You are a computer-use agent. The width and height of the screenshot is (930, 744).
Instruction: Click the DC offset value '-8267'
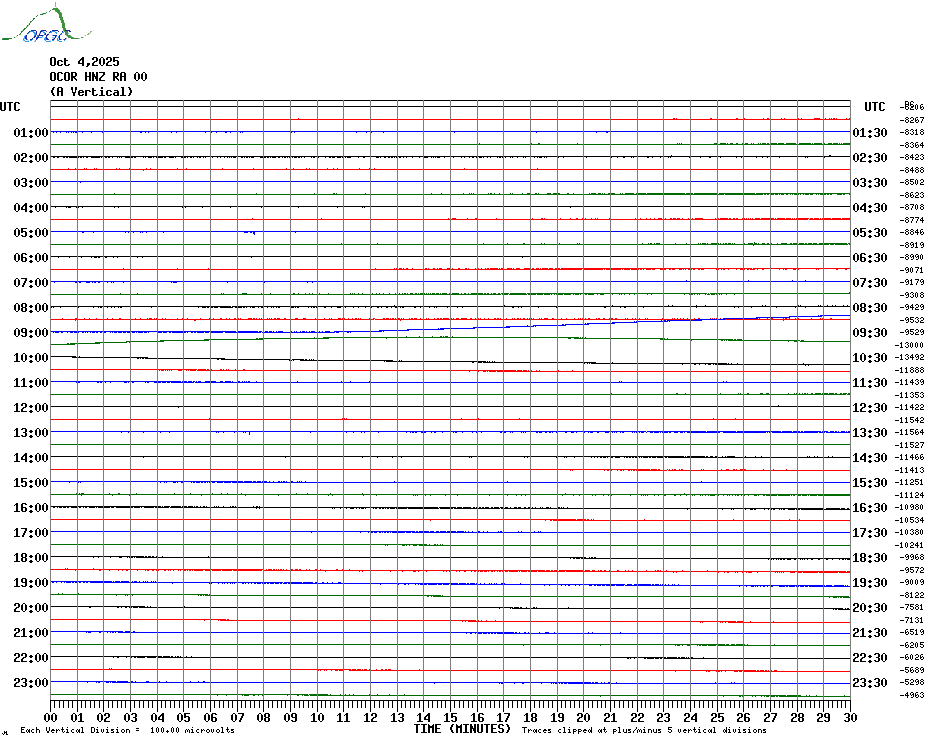912,120
